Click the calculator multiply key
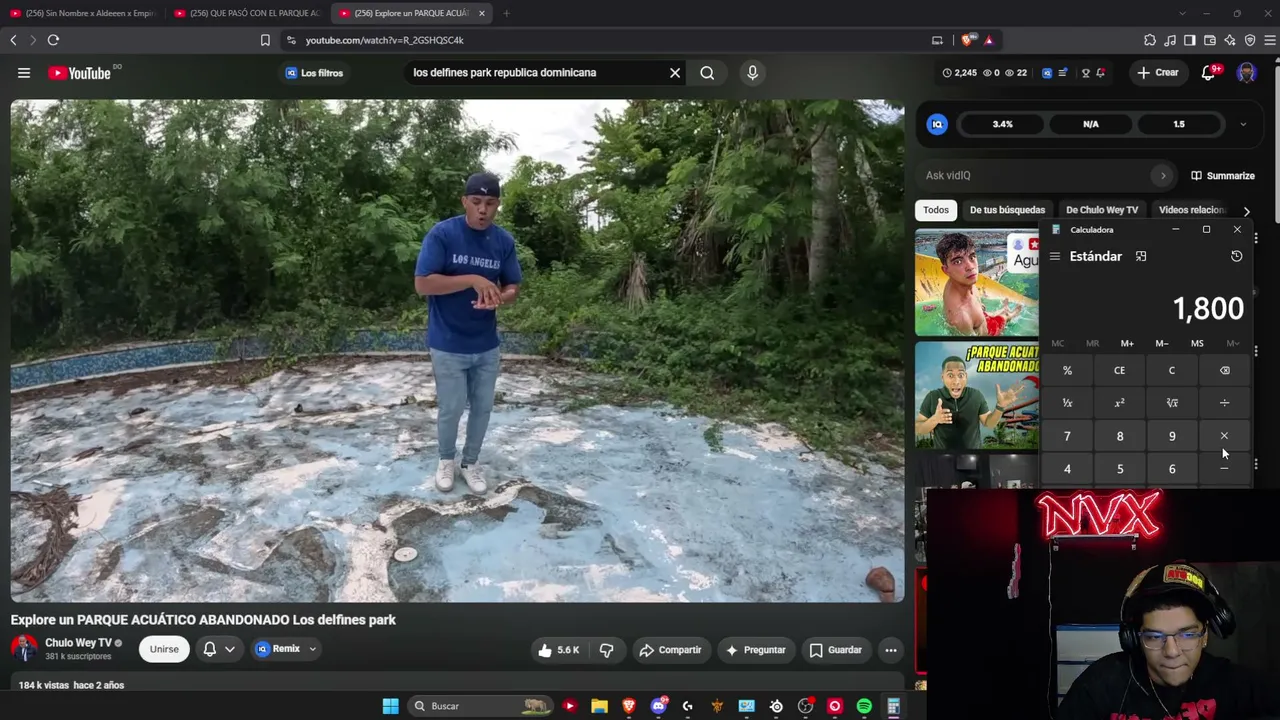 1224,436
